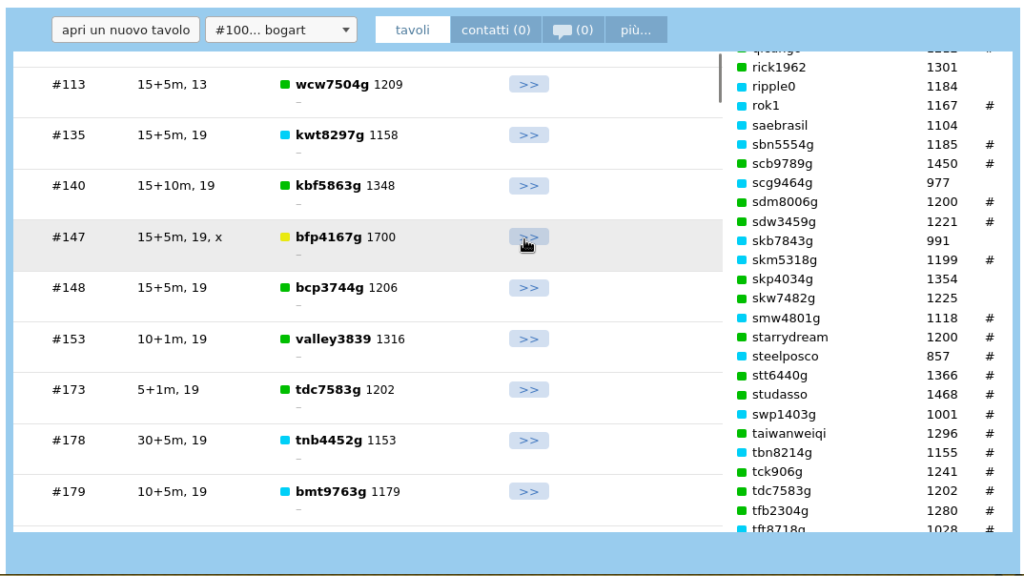Open player wcw7504g in table list
This screenshot has height=576, width=1024.
click(x=332, y=85)
